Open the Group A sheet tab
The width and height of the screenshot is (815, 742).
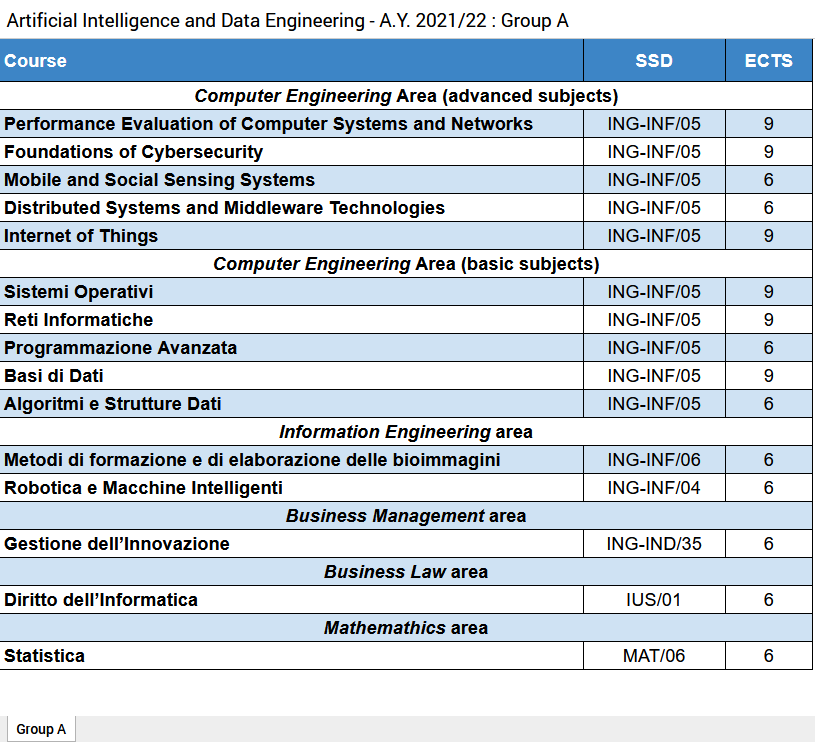pos(41,729)
